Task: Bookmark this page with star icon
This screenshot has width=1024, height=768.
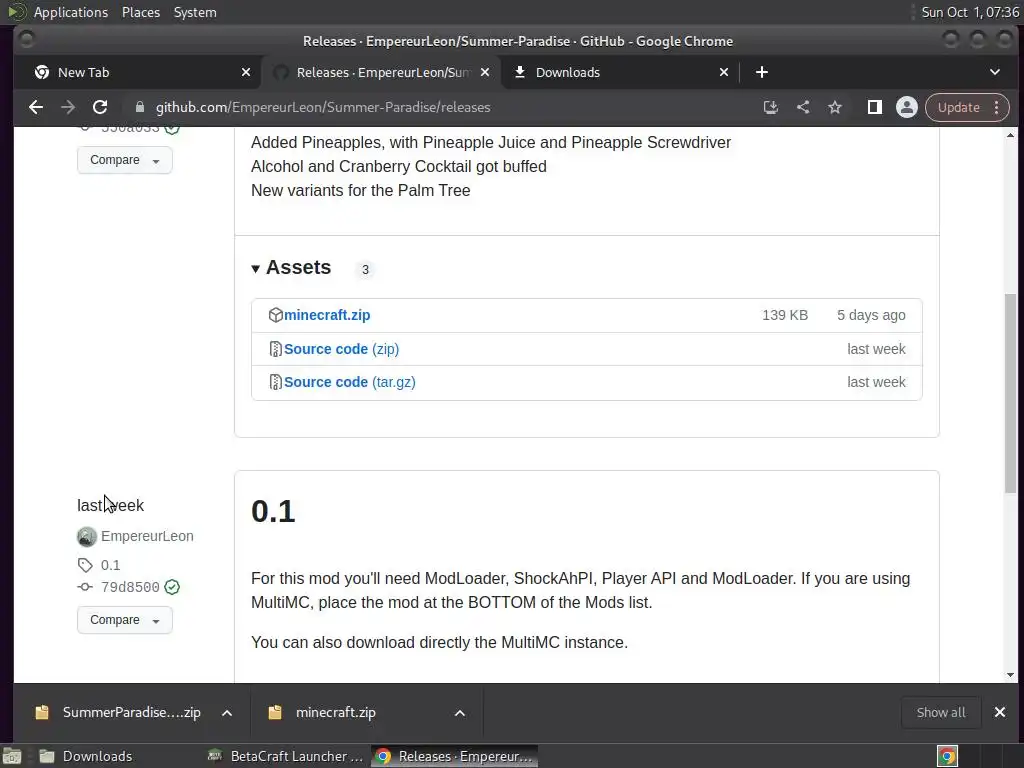Action: 835,107
